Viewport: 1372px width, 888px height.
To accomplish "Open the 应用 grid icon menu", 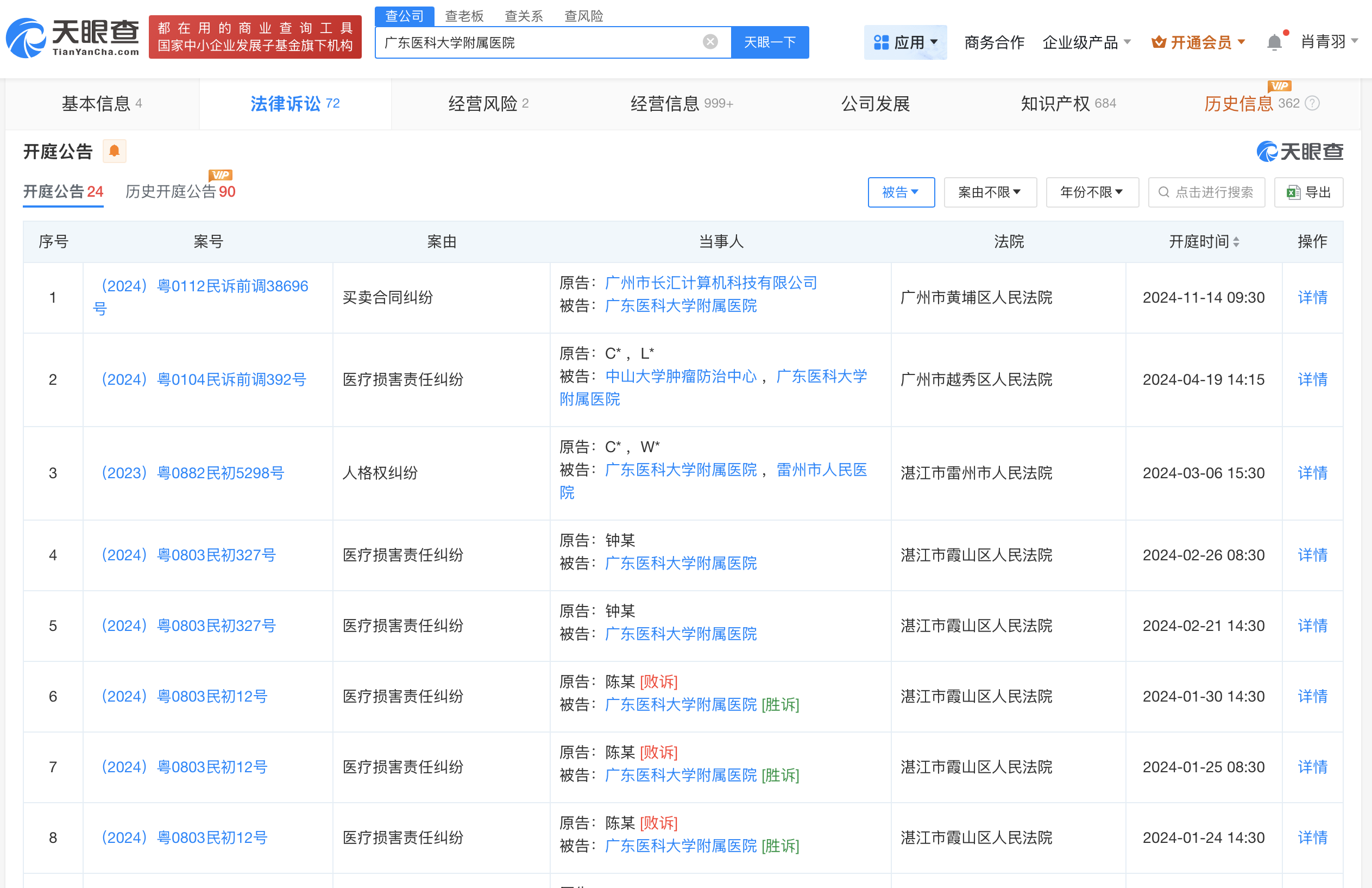I will pos(881,42).
